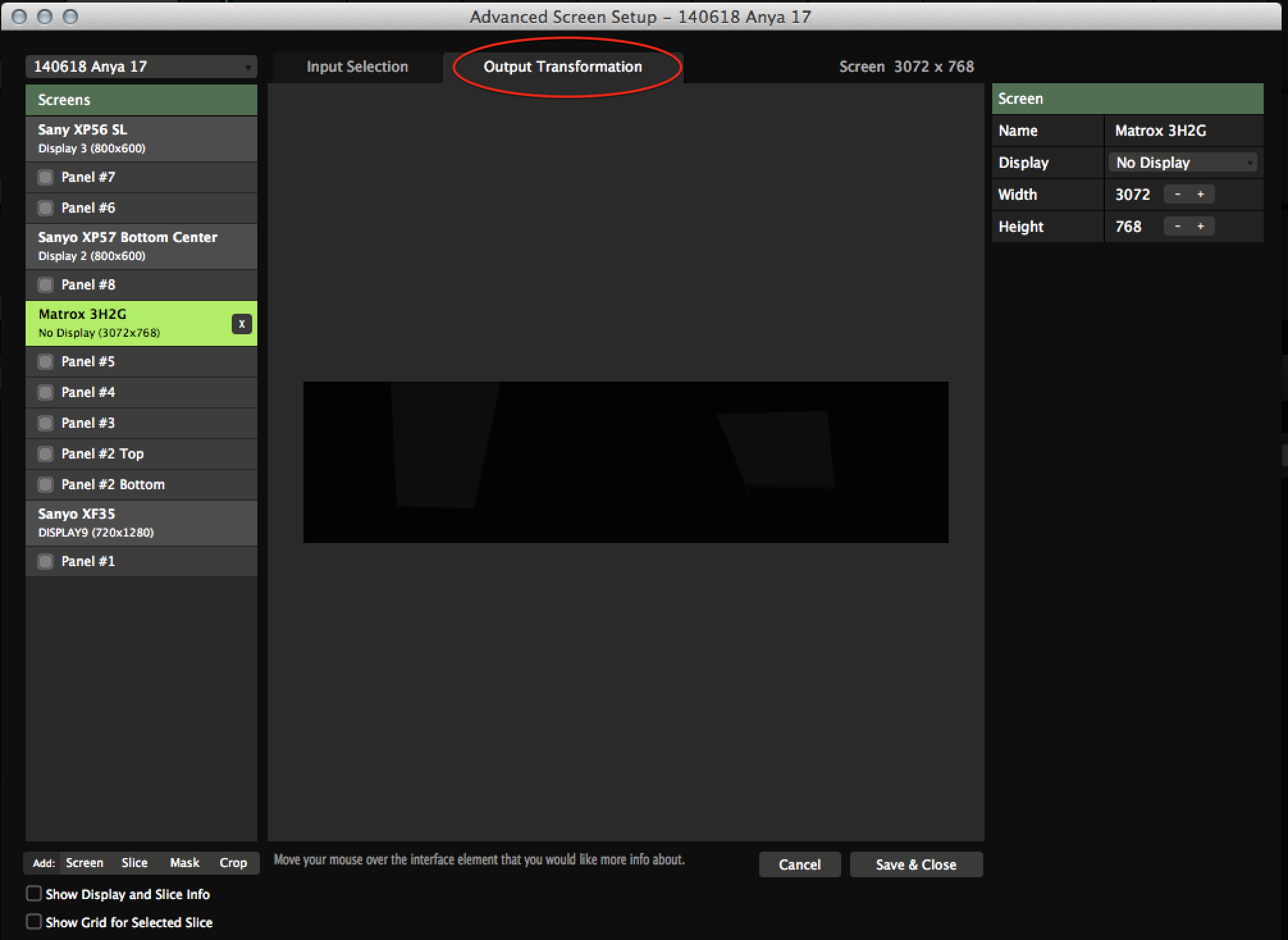
Task: Switch to Input Selection tab
Action: click(x=357, y=67)
